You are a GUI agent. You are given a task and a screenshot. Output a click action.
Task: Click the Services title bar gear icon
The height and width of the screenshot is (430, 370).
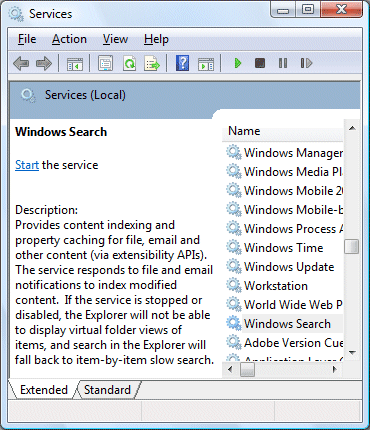[x=16, y=14]
